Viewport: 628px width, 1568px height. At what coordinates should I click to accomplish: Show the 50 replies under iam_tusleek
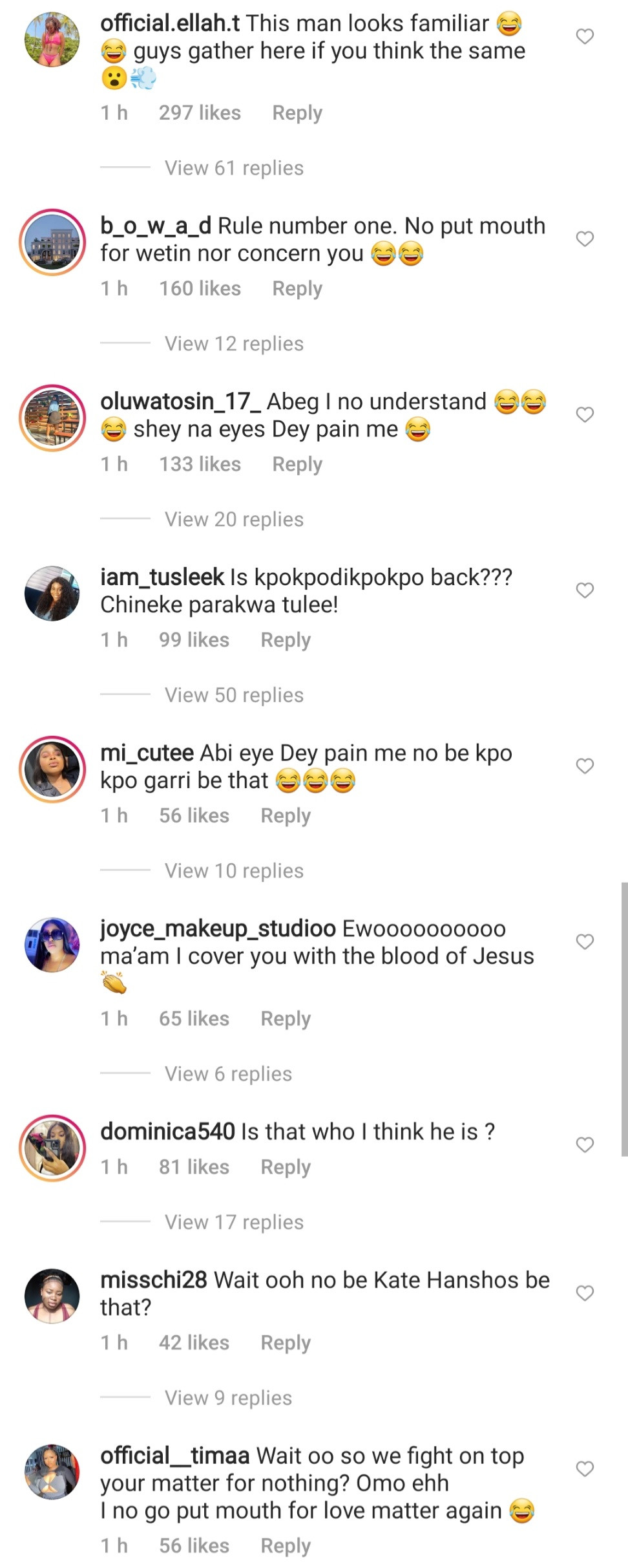[233, 694]
